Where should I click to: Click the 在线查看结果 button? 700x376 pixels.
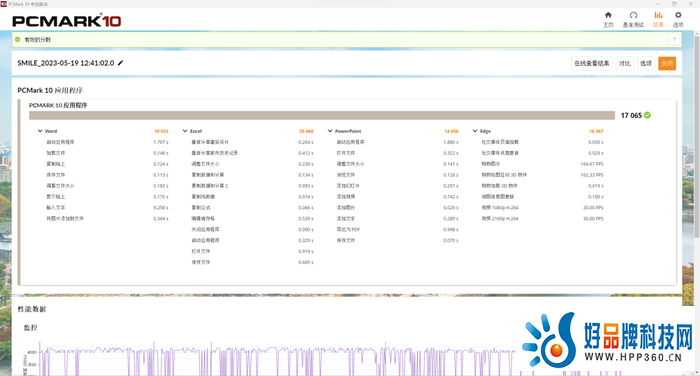[x=592, y=63]
